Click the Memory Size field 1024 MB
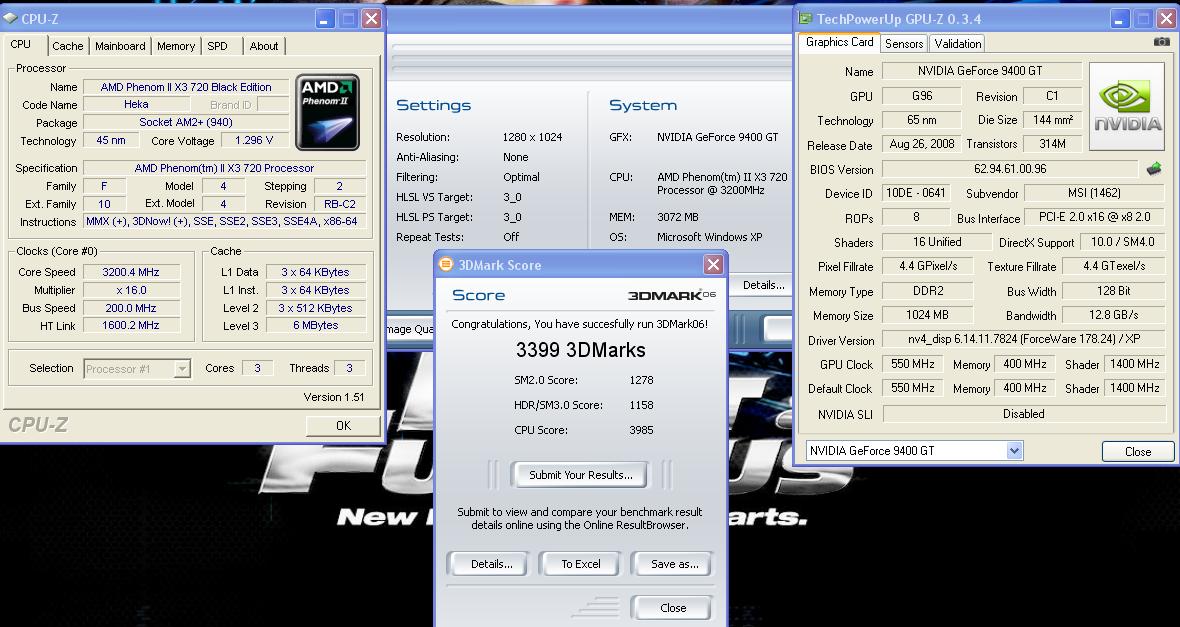The width and height of the screenshot is (1180, 627). tap(927, 315)
